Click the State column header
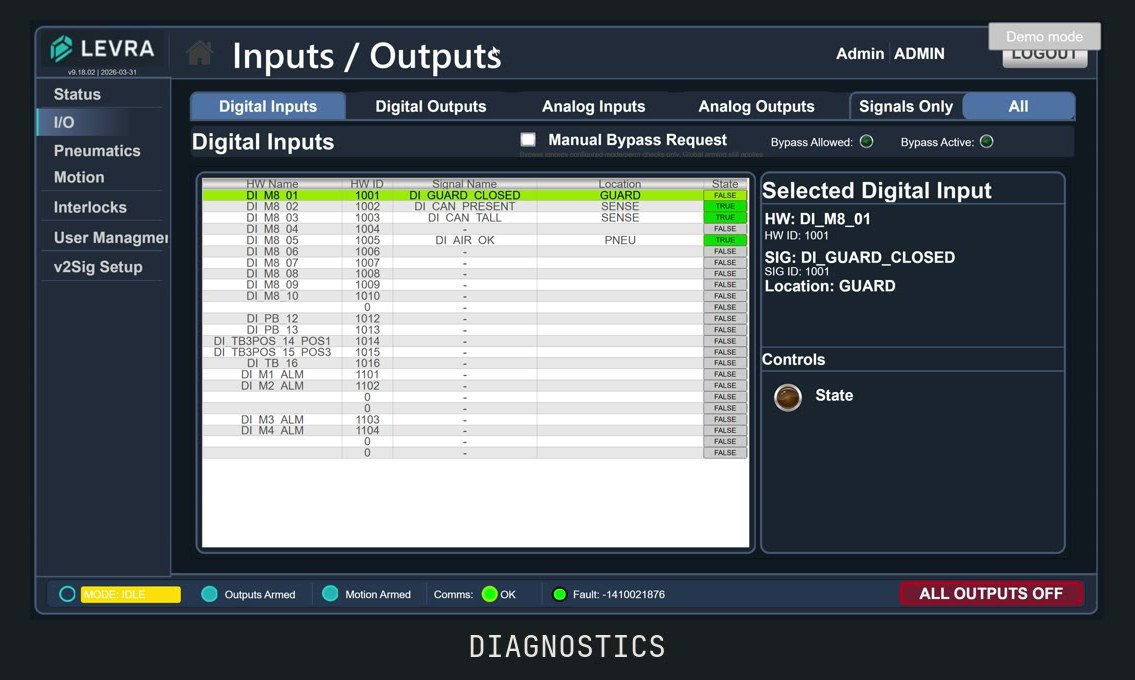 tap(725, 184)
